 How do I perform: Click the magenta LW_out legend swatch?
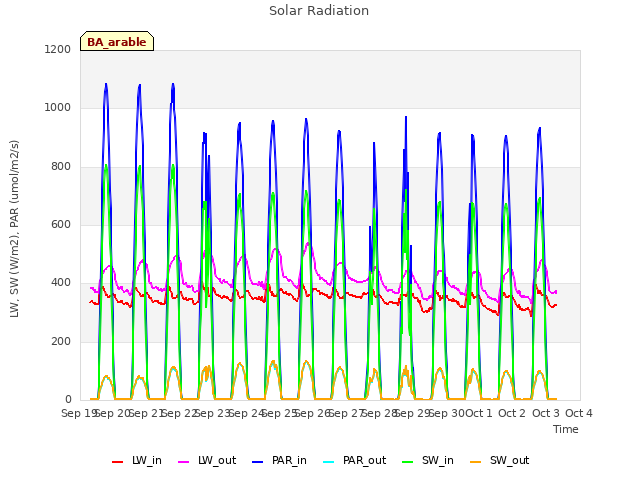coord(184,462)
